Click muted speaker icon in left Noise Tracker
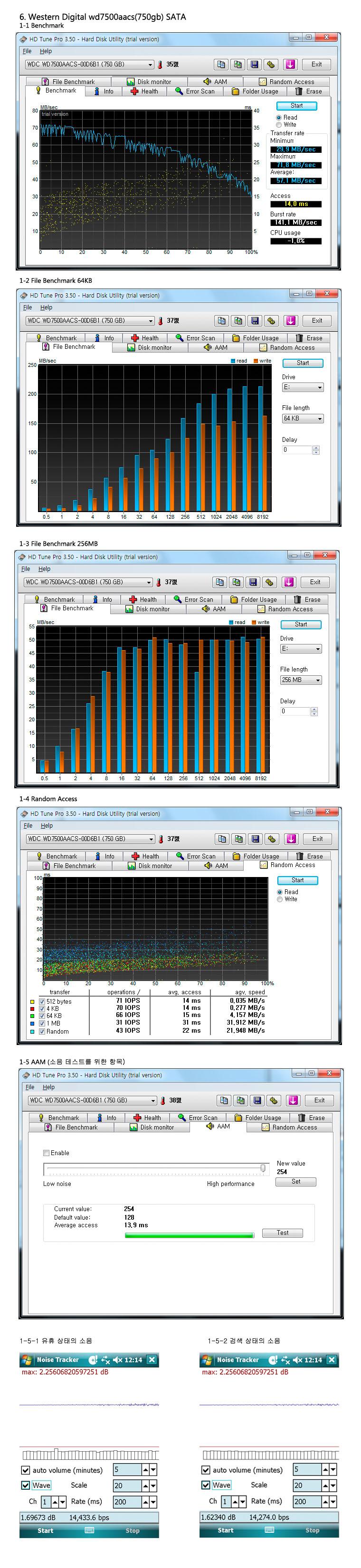The width and height of the screenshot is (361, 1568). point(117,1360)
